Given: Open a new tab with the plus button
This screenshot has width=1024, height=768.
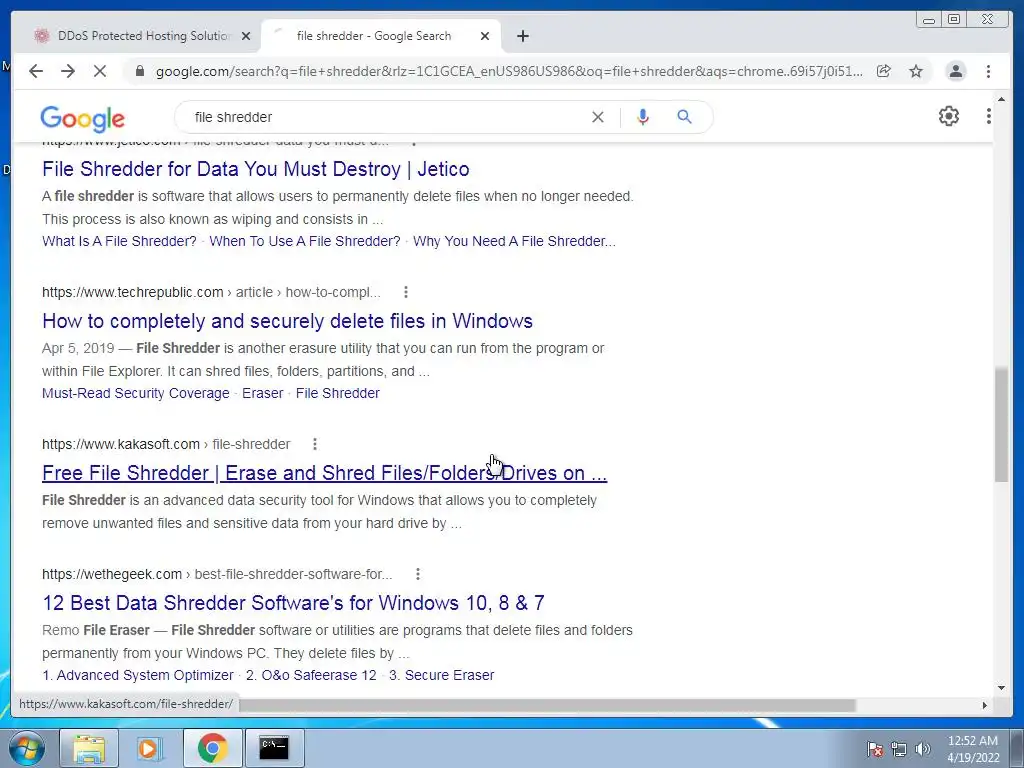Looking at the screenshot, I should [x=522, y=36].
